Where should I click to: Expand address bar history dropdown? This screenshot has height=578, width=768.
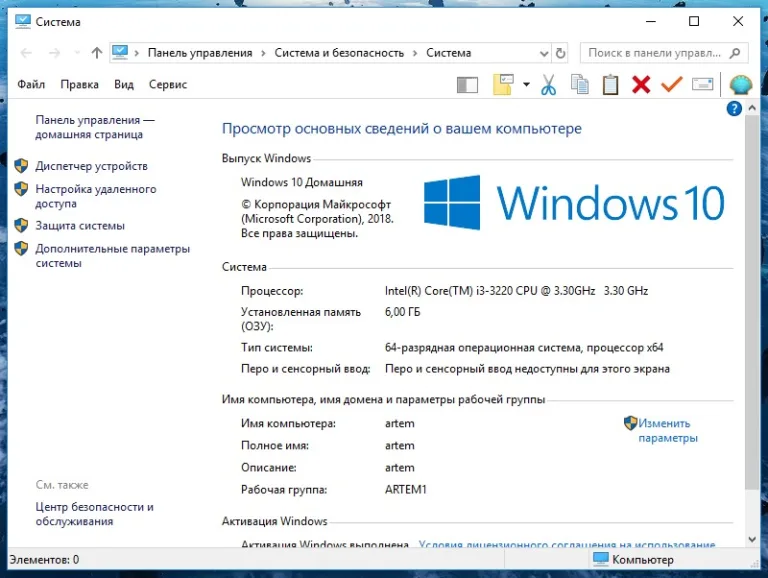tap(544, 53)
